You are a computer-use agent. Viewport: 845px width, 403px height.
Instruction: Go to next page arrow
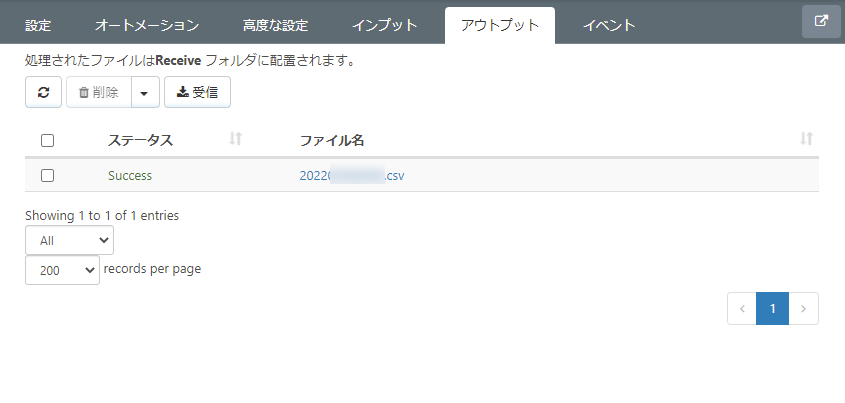point(804,309)
